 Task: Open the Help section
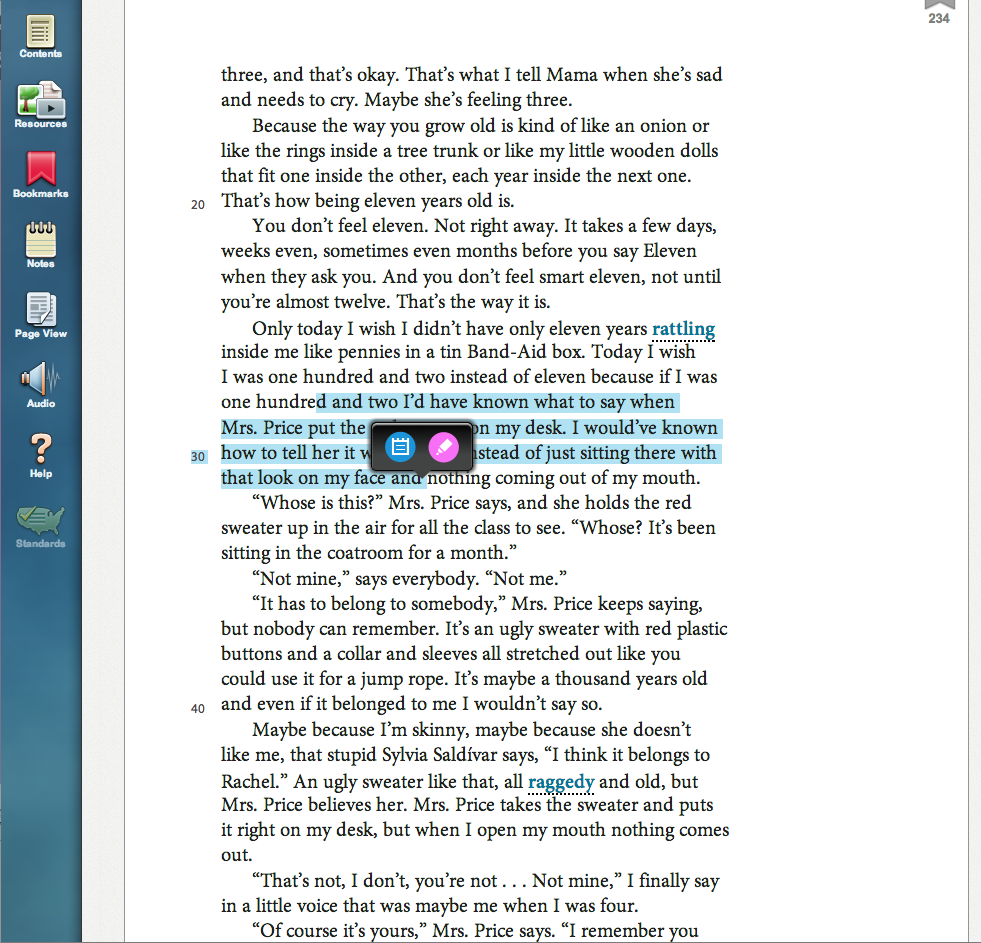coord(41,456)
